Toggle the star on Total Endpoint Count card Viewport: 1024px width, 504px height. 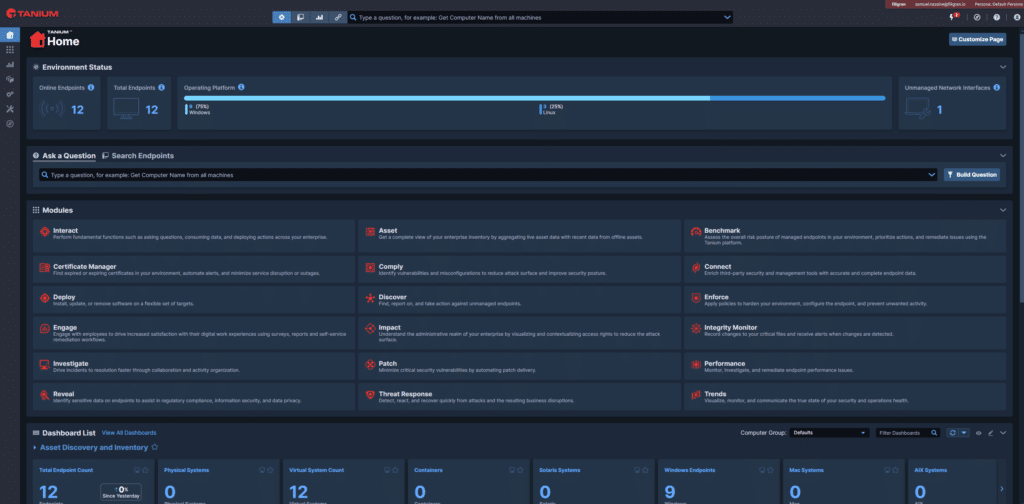(144, 469)
